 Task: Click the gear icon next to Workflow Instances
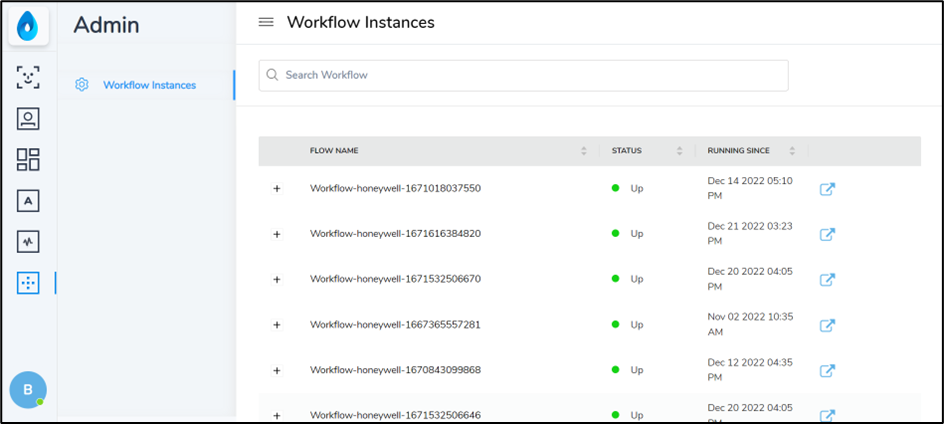[x=81, y=85]
